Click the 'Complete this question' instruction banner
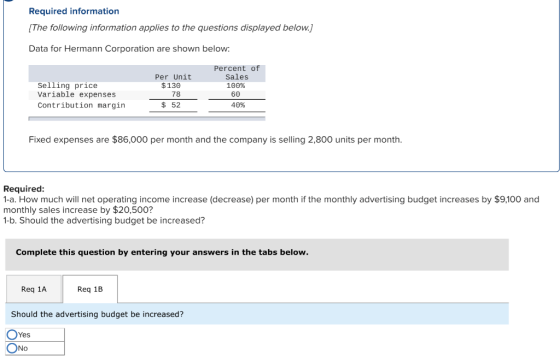The image size is (560, 360). tap(257, 255)
